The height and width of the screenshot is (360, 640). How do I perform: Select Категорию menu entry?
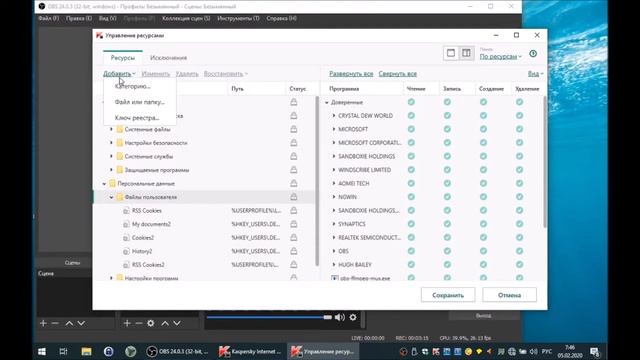pyautogui.click(x=133, y=86)
